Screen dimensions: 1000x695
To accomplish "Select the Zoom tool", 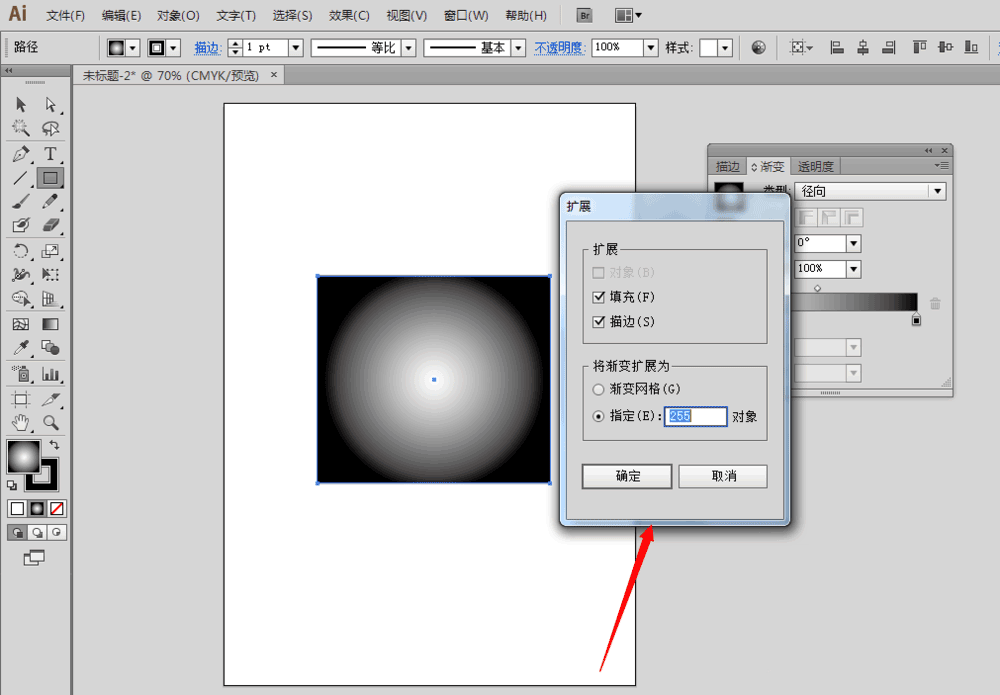I will [x=50, y=422].
